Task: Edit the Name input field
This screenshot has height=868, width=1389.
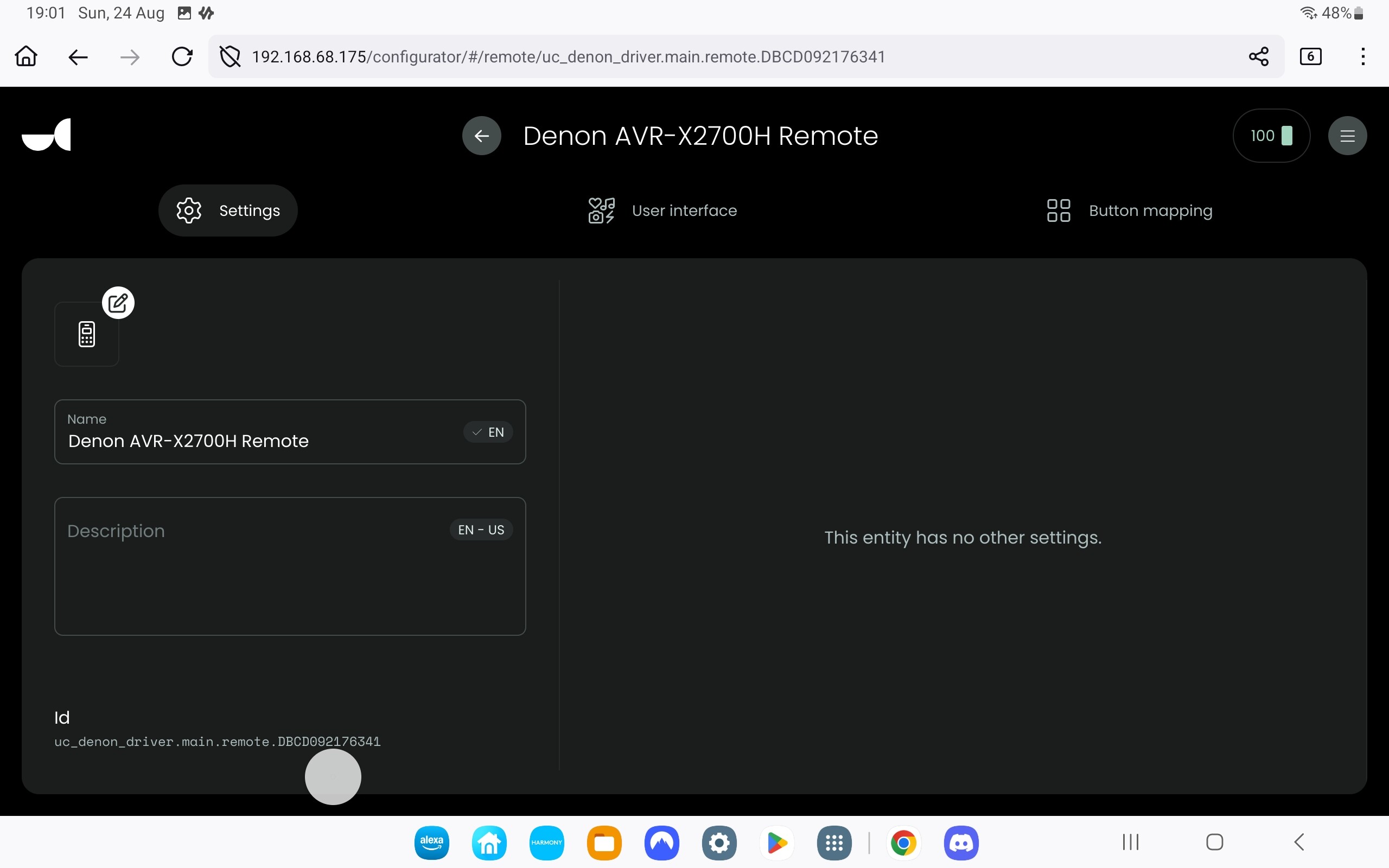Action: (290, 432)
